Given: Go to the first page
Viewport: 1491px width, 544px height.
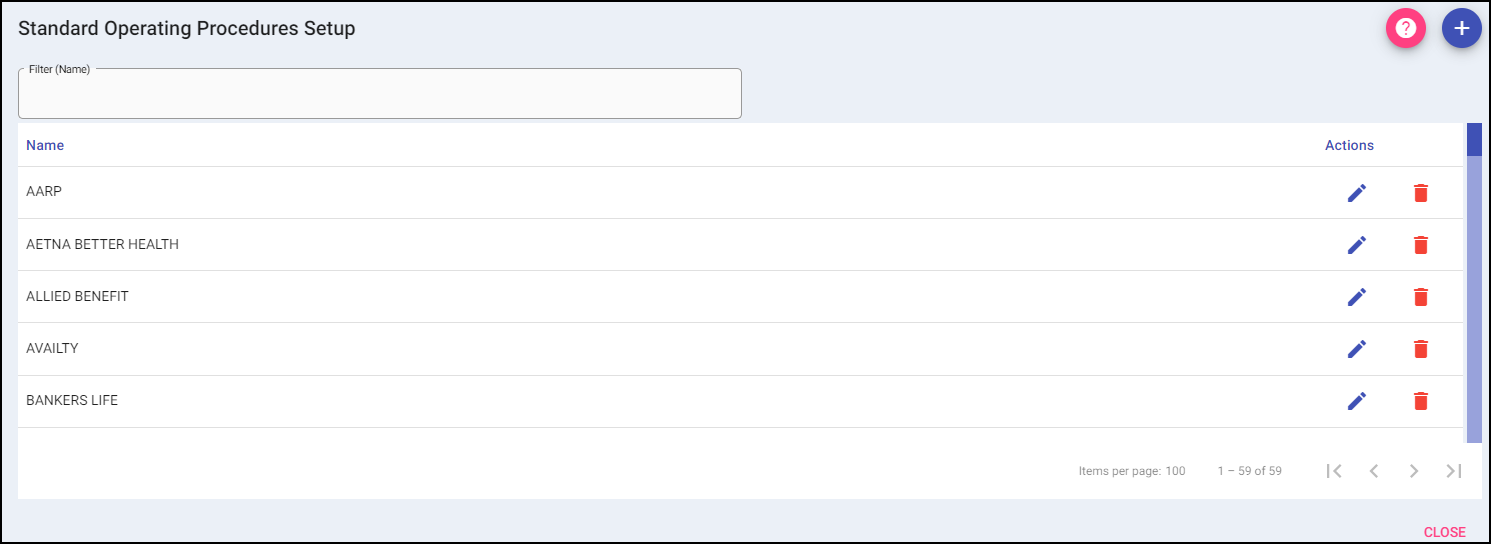Looking at the screenshot, I should [1334, 471].
